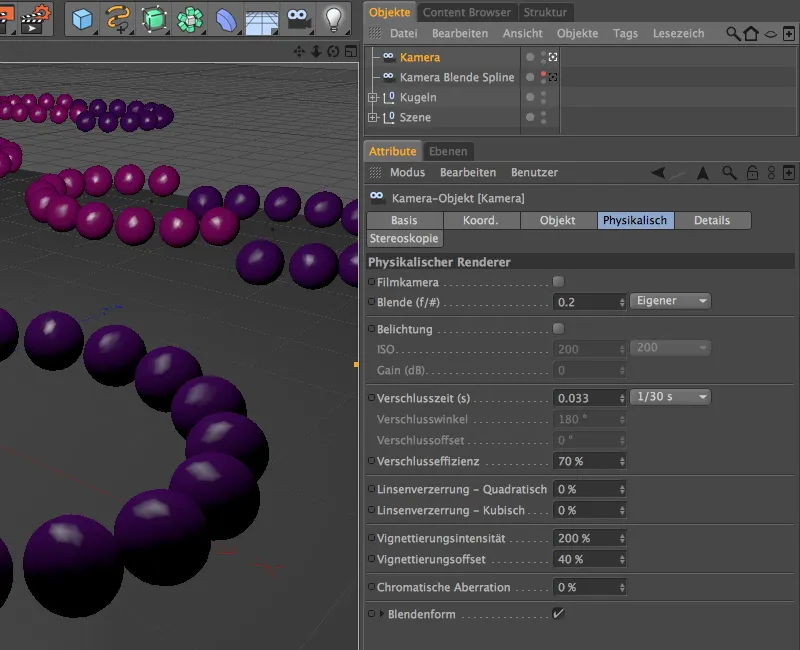Open the green subdivision generator cube tool

pos(154,19)
